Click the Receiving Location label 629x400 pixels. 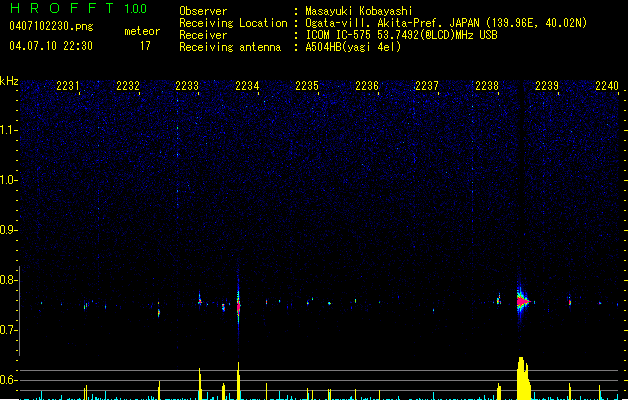click(x=233, y=23)
